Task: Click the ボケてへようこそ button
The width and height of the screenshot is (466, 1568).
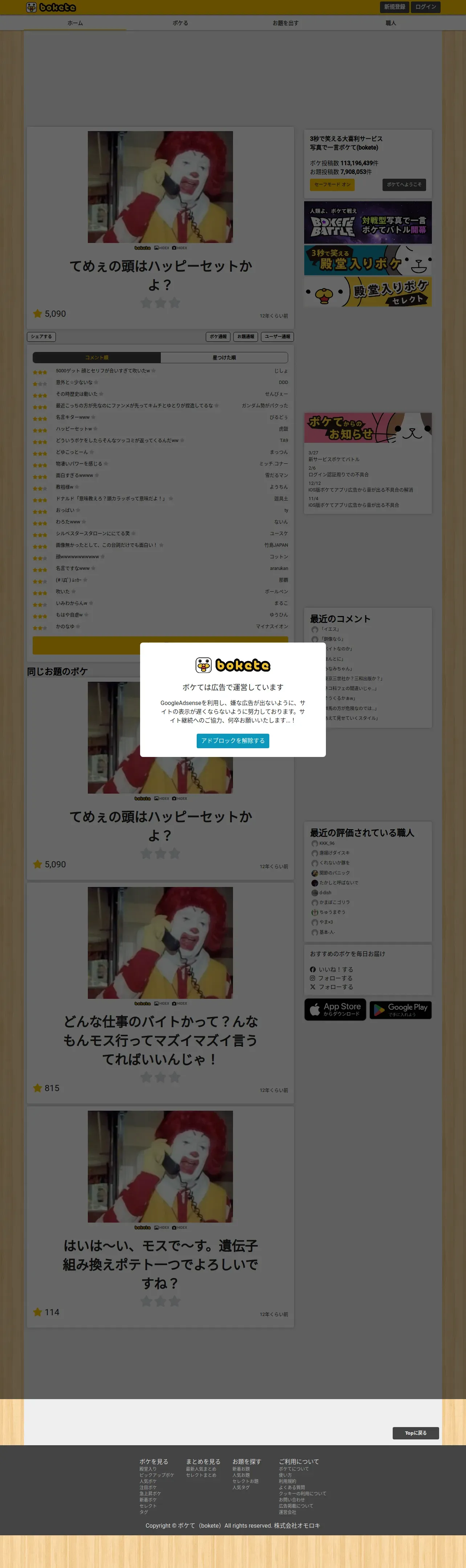Action: (404, 185)
